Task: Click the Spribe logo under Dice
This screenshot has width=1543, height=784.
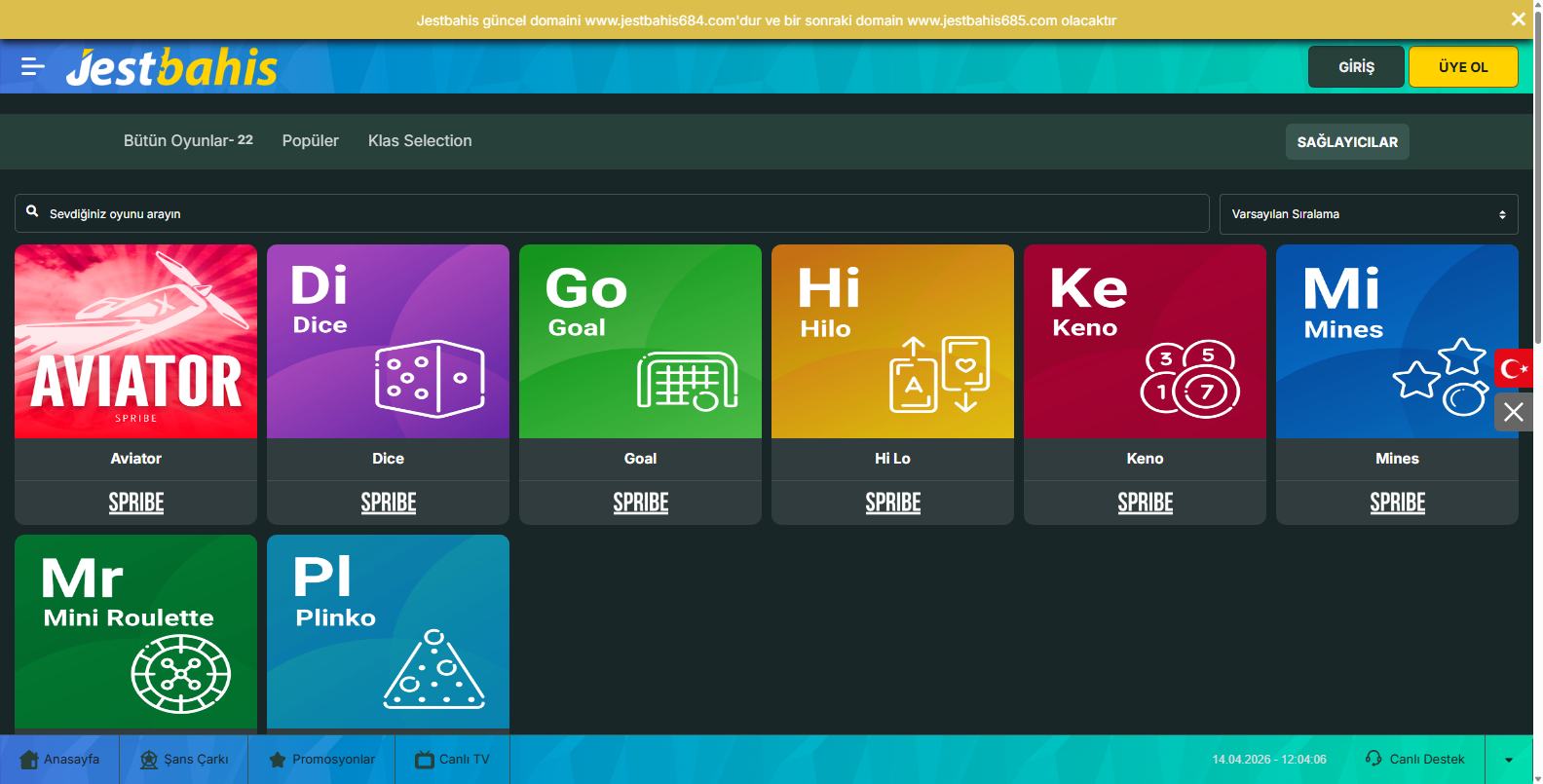Action: coord(389,503)
